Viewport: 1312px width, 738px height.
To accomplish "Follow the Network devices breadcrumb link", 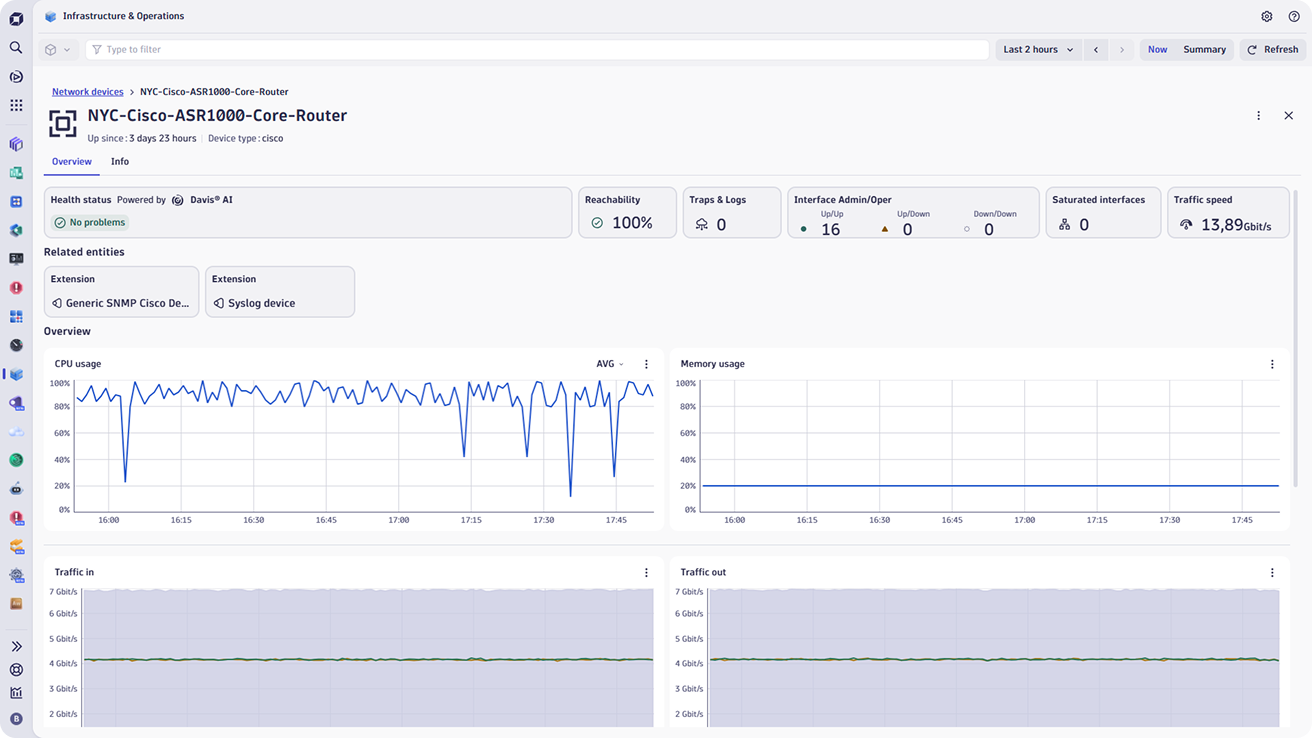I will (x=88, y=92).
